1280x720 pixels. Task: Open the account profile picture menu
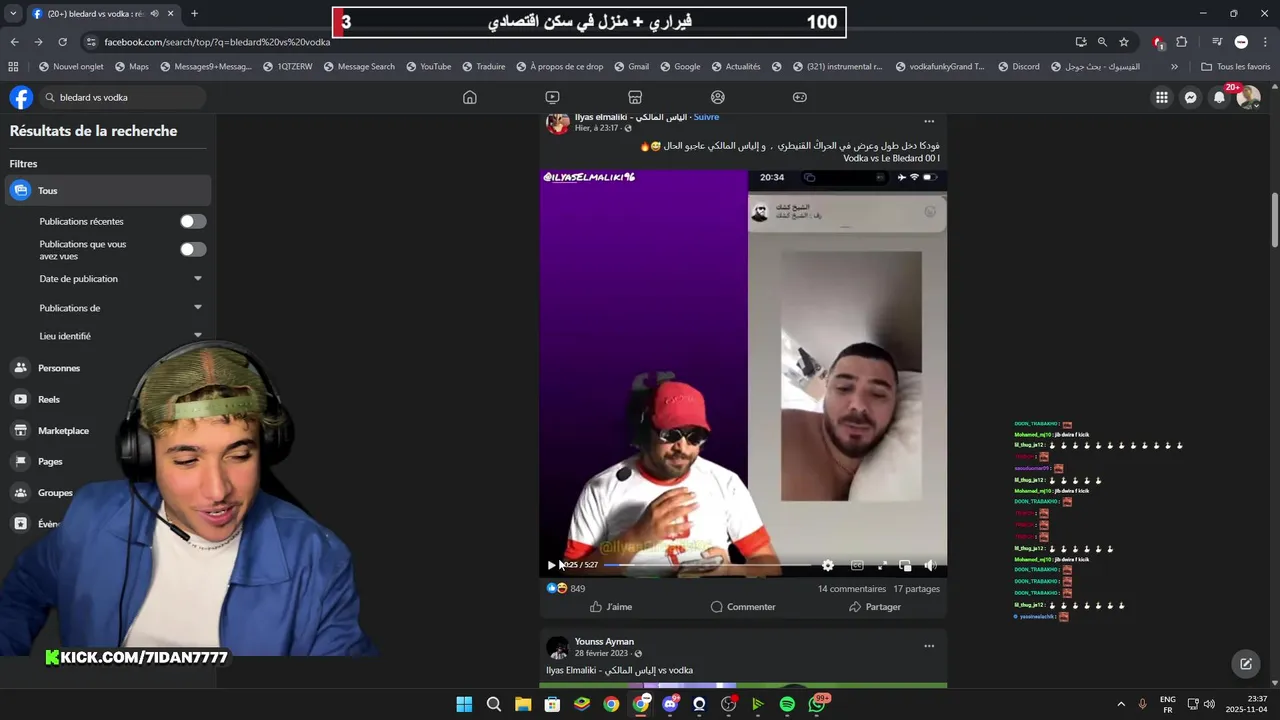tap(1248, 97)
